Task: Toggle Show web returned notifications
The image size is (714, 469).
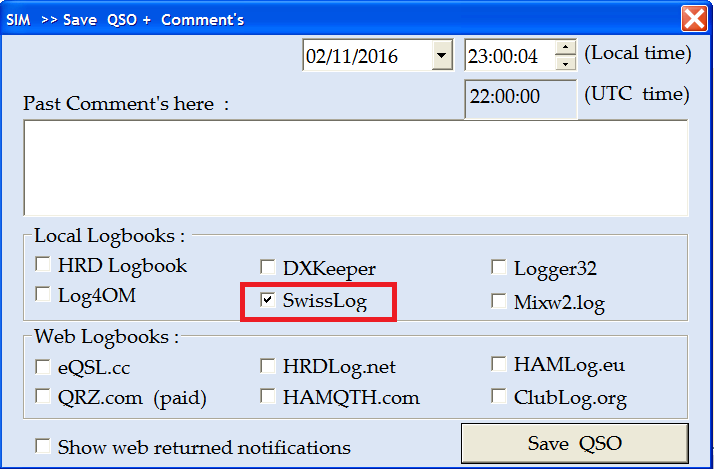Action: click(x=43, y=446)
